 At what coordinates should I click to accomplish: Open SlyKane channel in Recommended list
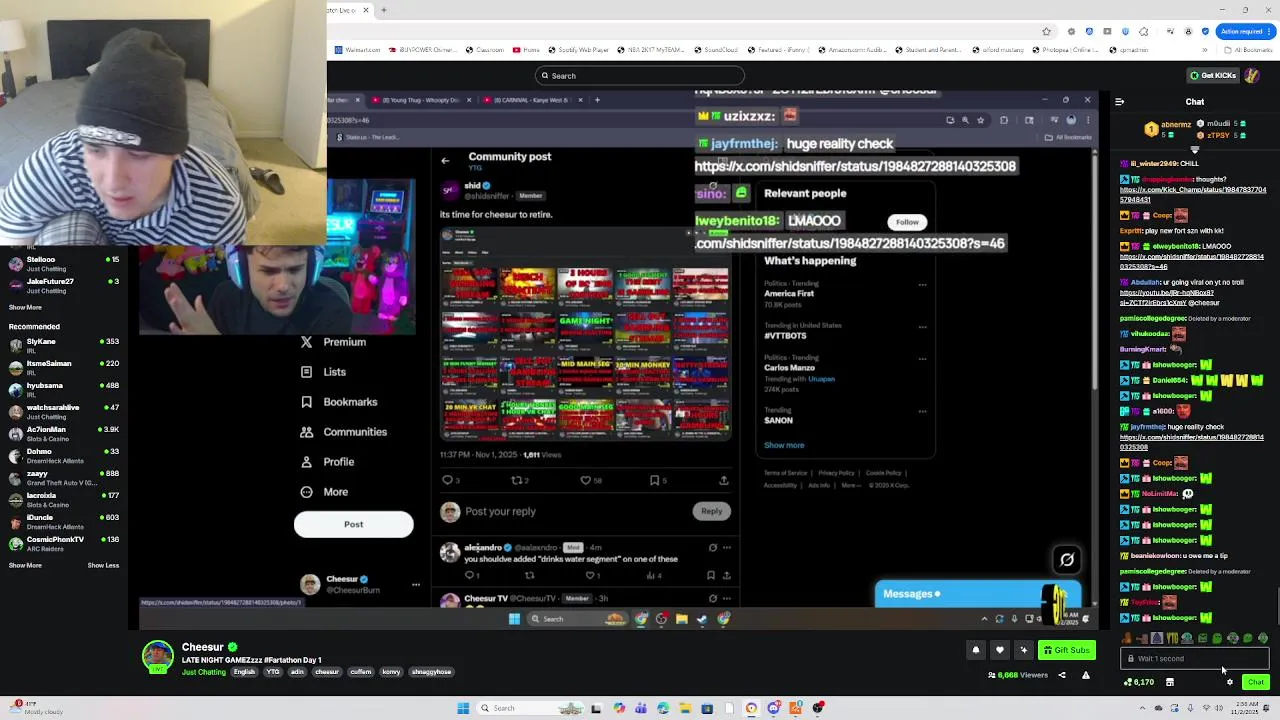tap(64, 345)
